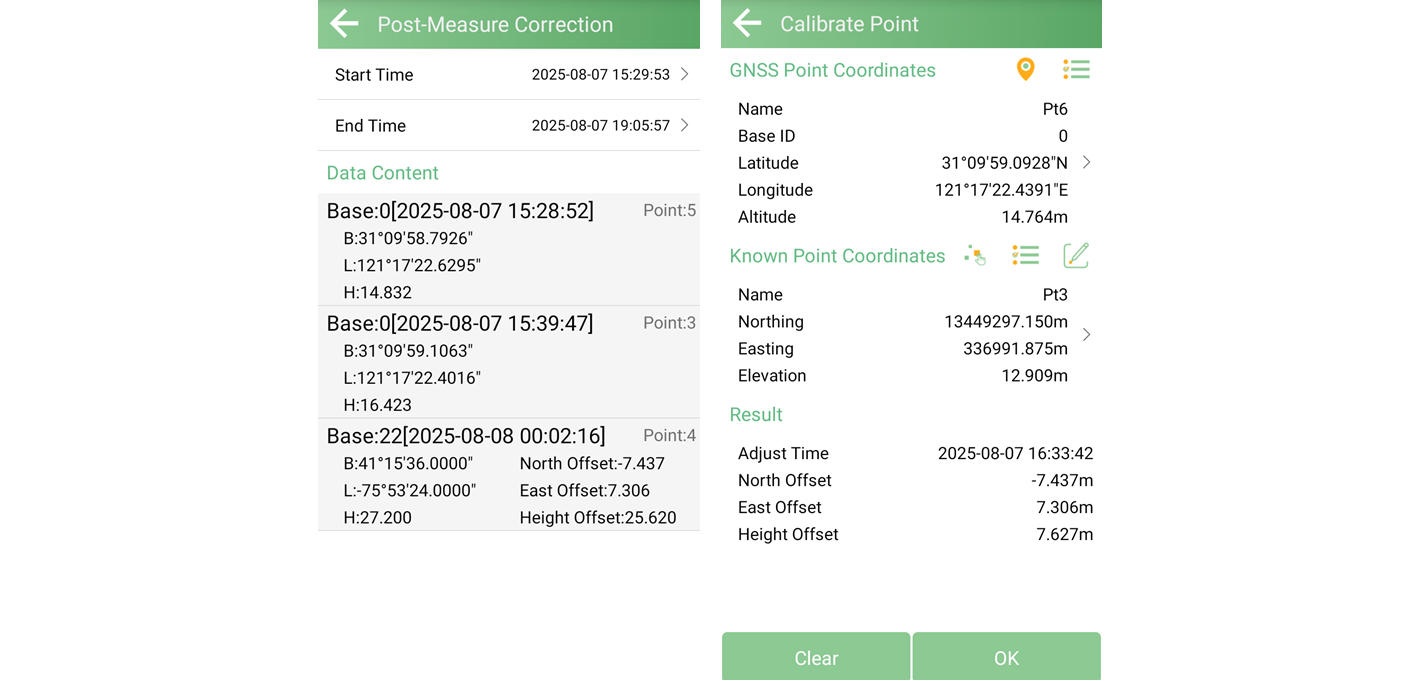Tap orange location pin for GNSS point
Image resolution: width=1420 pixels, height=681 pixels.
tap(1025, 69)
